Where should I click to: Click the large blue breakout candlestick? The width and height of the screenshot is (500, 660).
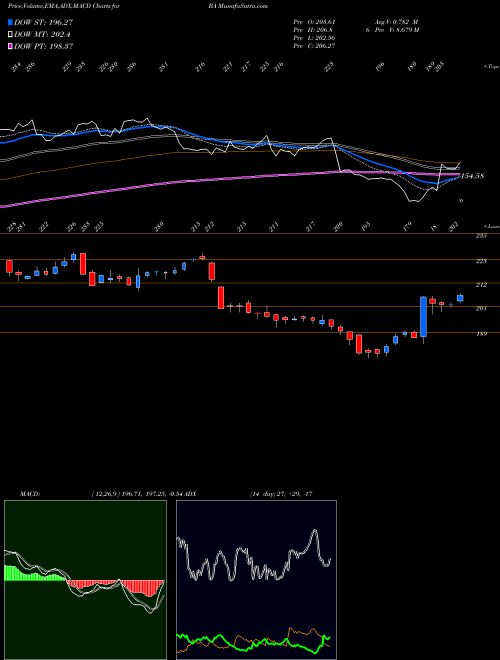(x=423, y=317)
